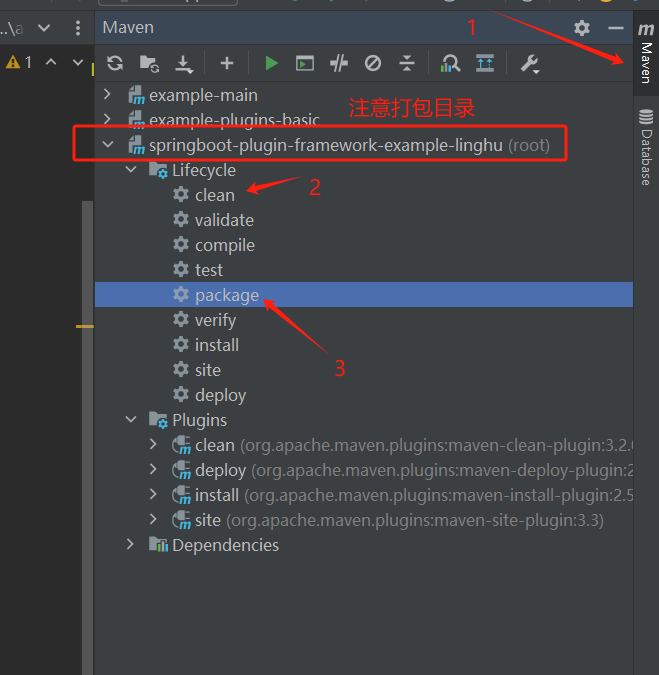Open editor tab options three-dot menu
This screenshot has width=659, height=675.
click(x=77, y=28)
